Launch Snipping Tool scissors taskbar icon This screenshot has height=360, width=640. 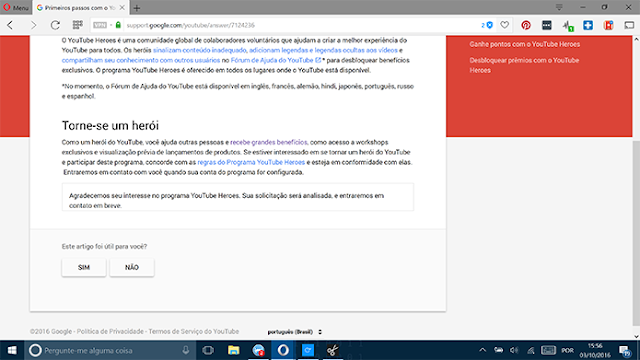[333, 350]
